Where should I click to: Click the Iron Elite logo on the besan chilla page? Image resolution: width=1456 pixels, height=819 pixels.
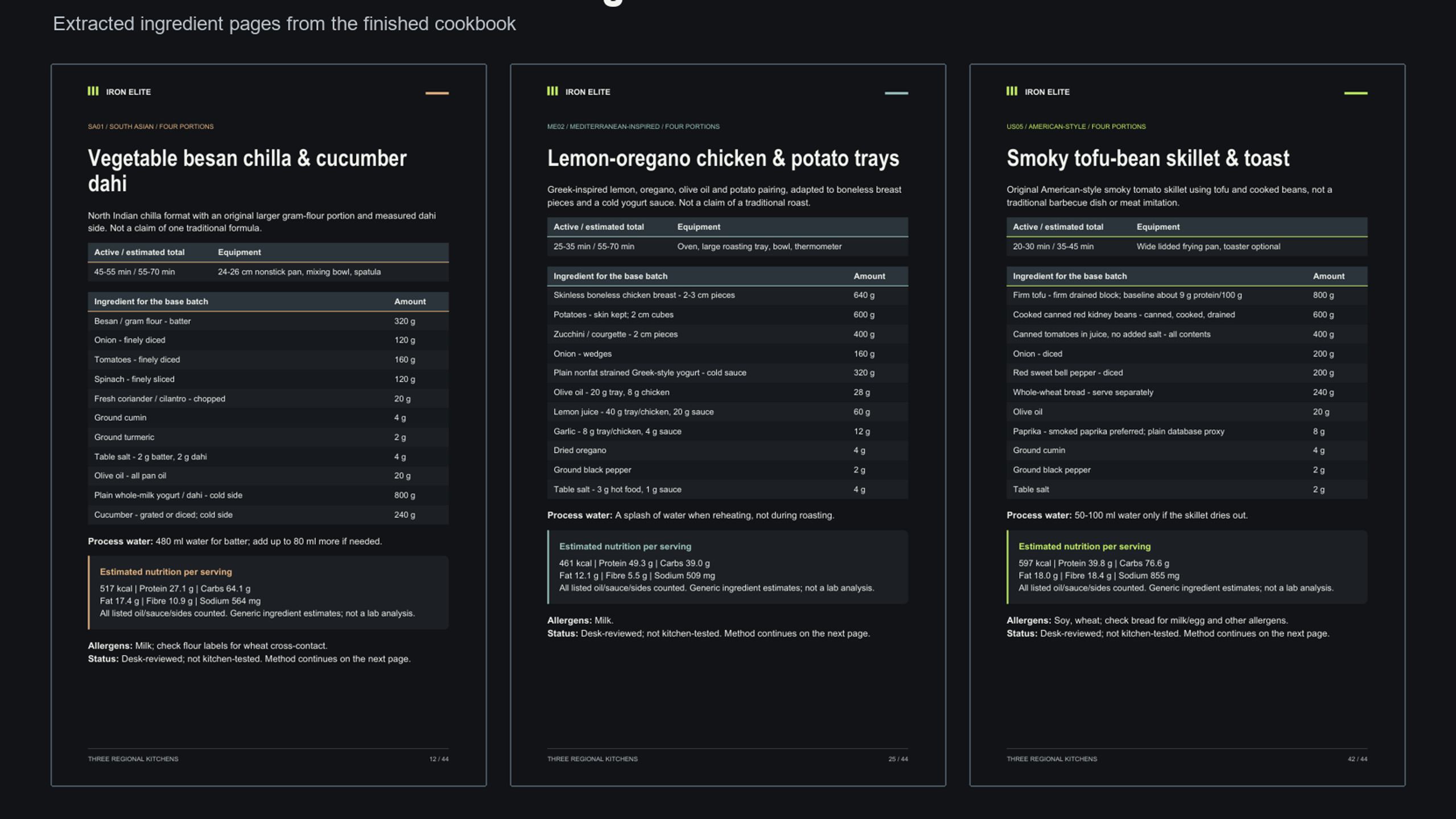click(x=119, y=92)
